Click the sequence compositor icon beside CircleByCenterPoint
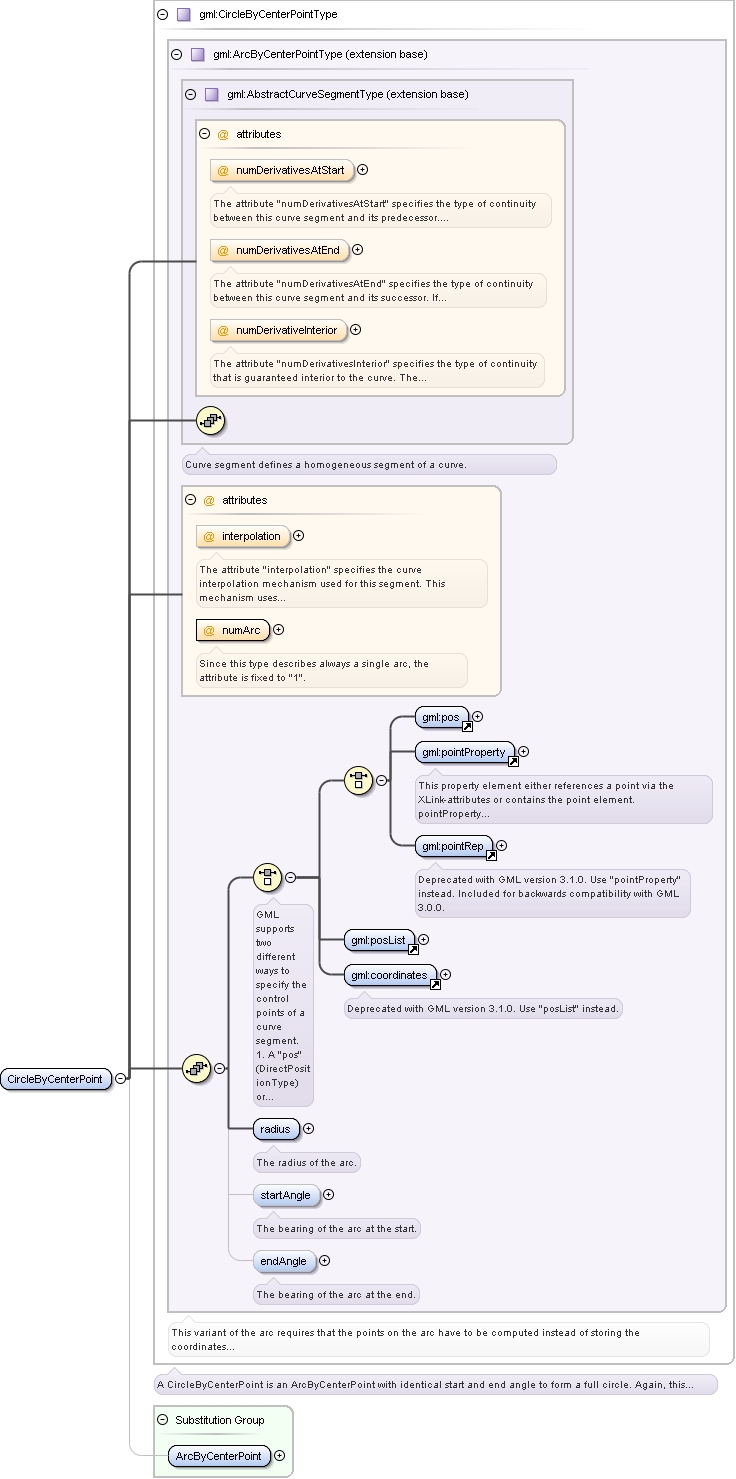736x1479 pixels. click(x=195, y=1068)
